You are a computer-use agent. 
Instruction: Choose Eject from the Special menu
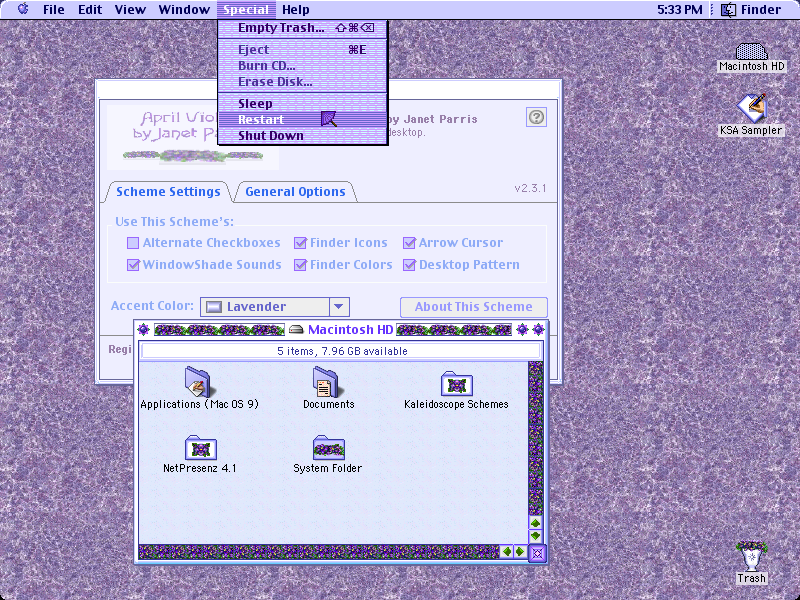[303, 49]
